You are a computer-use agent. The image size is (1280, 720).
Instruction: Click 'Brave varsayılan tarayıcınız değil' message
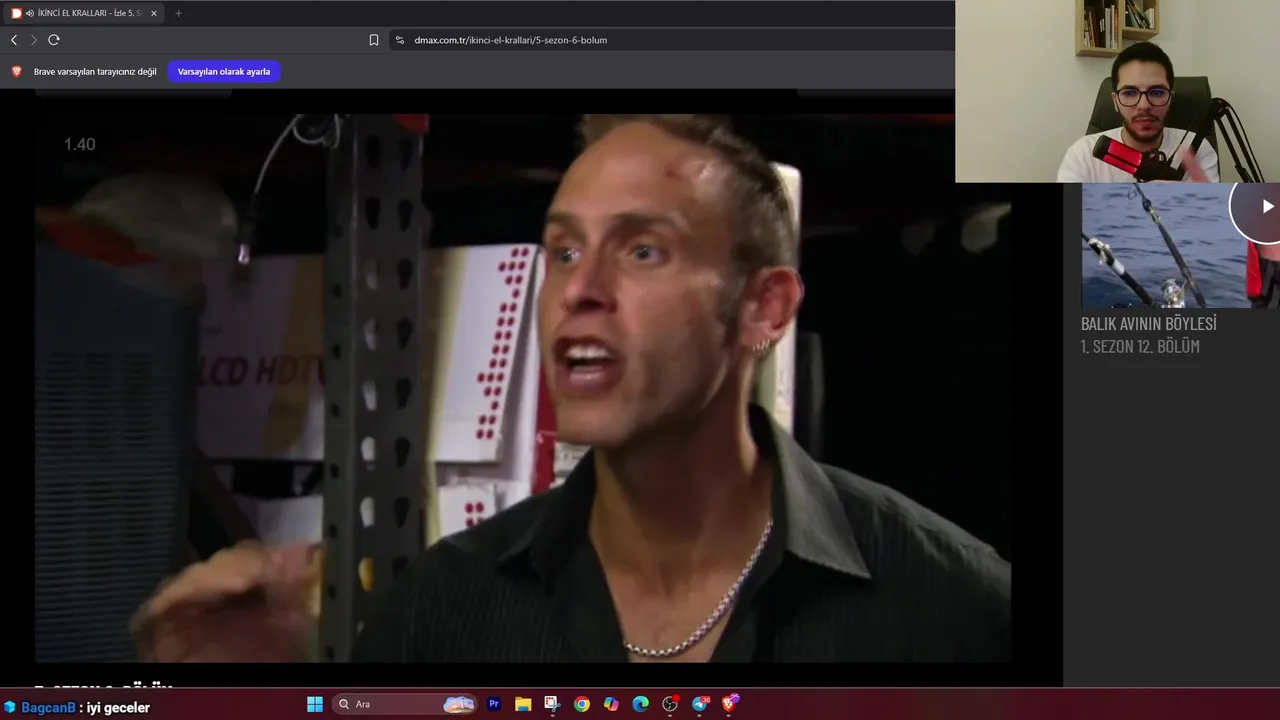point(95,71)
